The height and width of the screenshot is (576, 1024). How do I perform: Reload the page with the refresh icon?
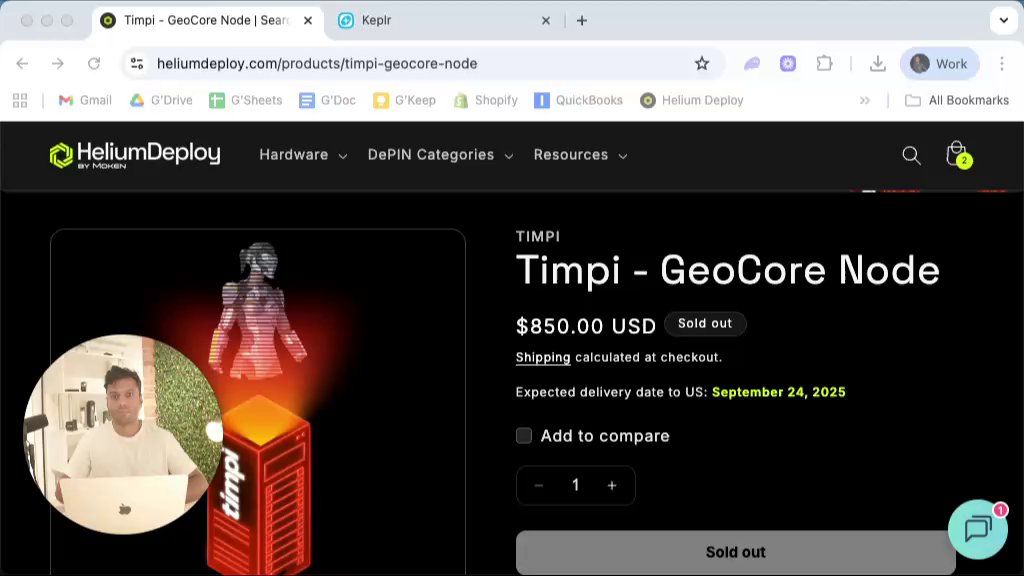pos(94,63)
